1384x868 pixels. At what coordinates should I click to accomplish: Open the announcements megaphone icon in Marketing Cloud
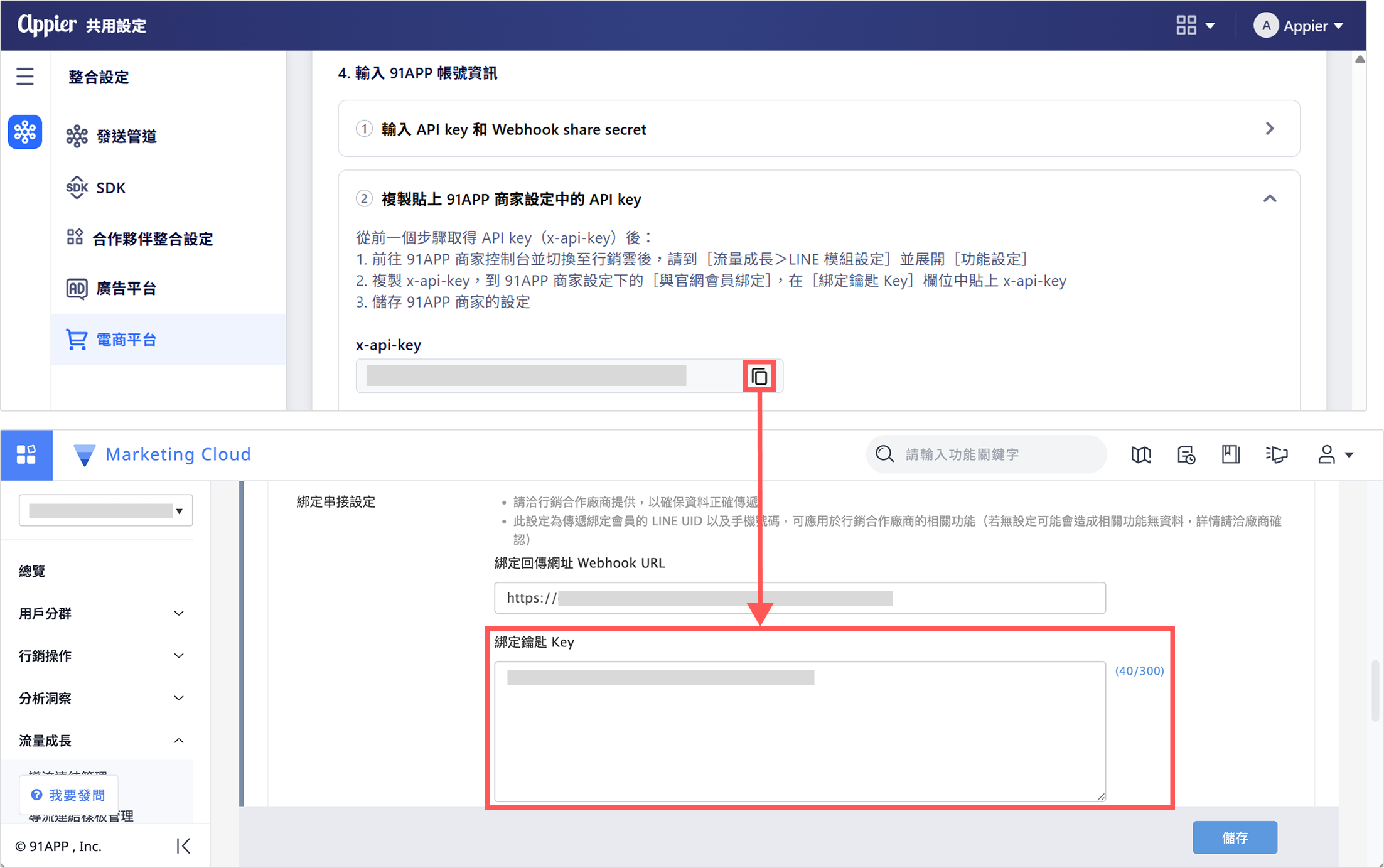pyautogui.click(x=1276, y=454)
